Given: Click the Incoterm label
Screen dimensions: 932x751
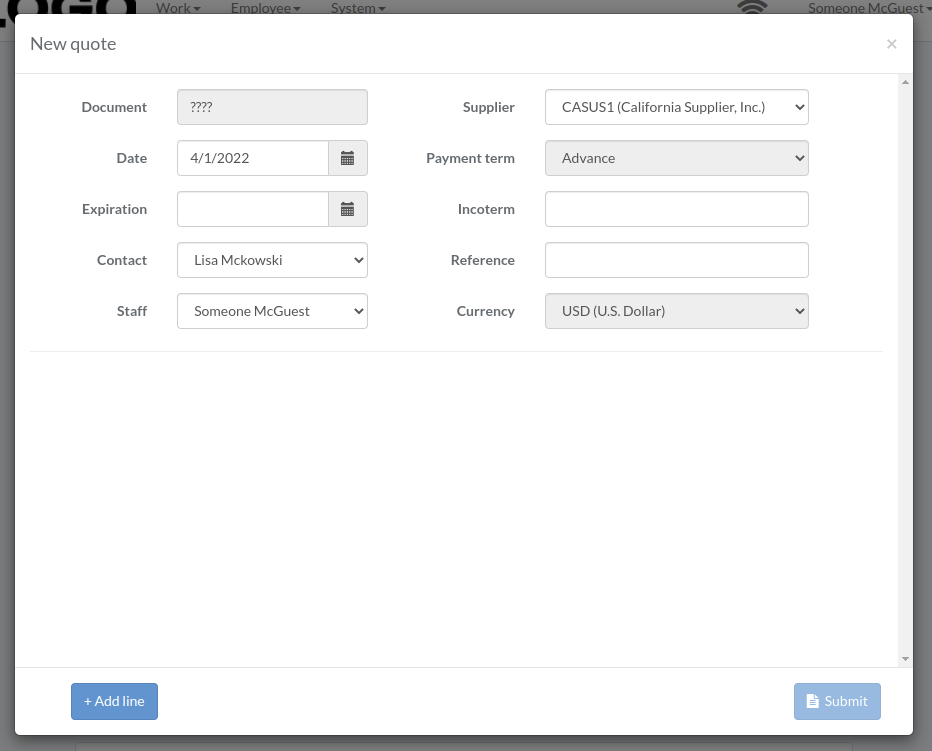Looking at the screenshot, I should (486, 209).
